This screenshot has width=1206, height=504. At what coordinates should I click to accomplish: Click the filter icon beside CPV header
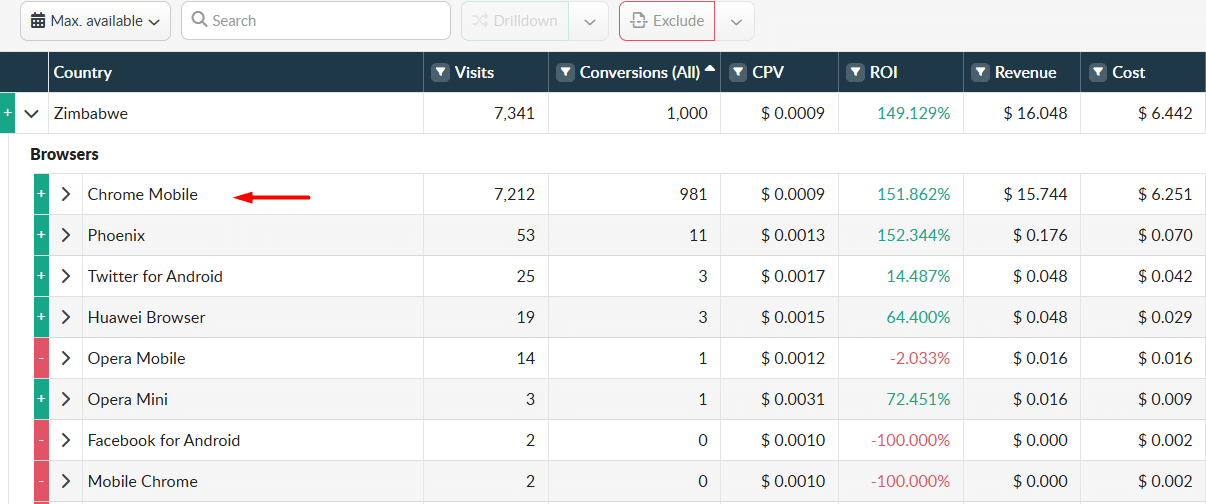pyautogui.click(x=738, y=73)
